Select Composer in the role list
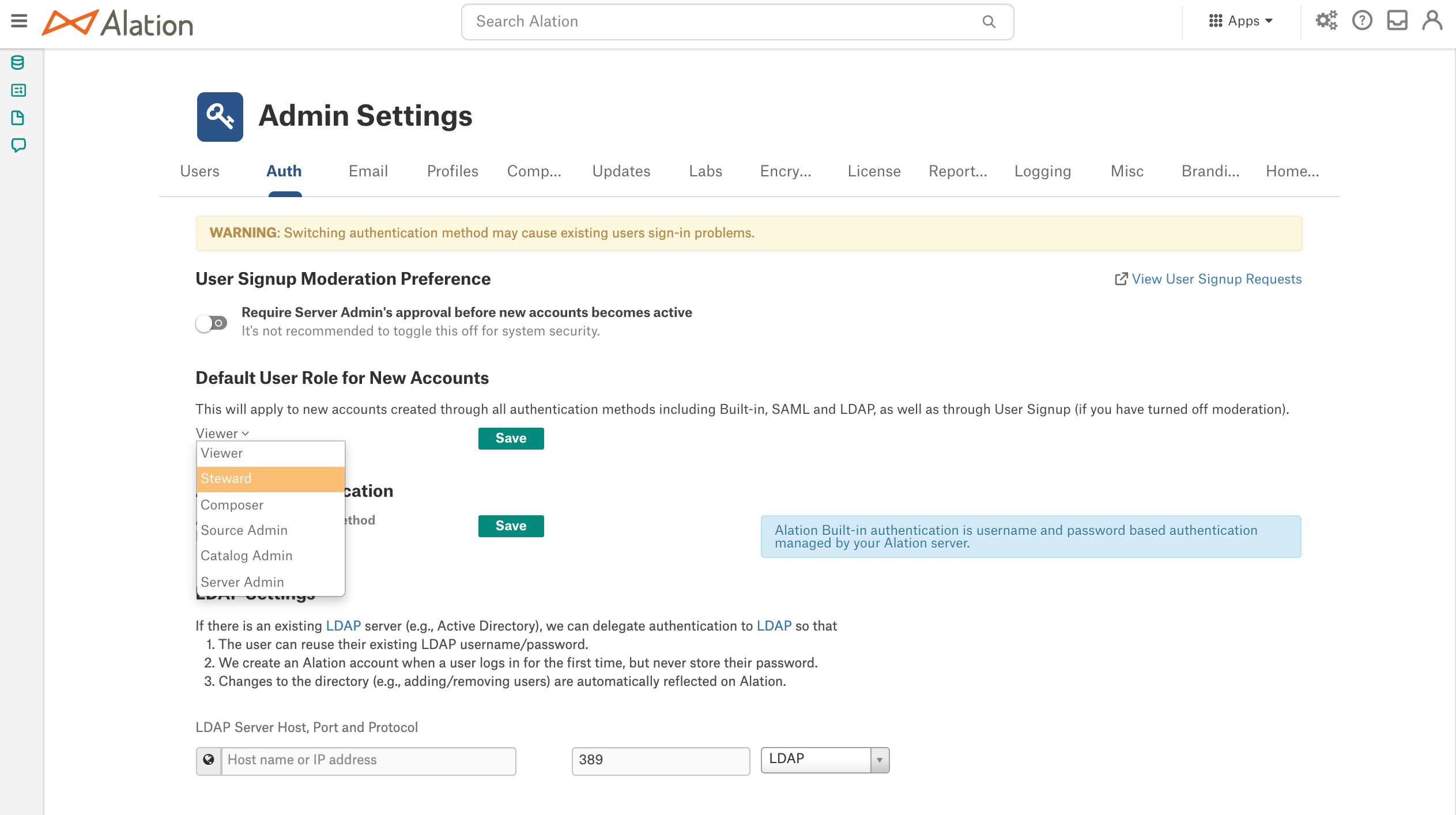The width and height of the screenshot is (1456, 815). (271, 505)
